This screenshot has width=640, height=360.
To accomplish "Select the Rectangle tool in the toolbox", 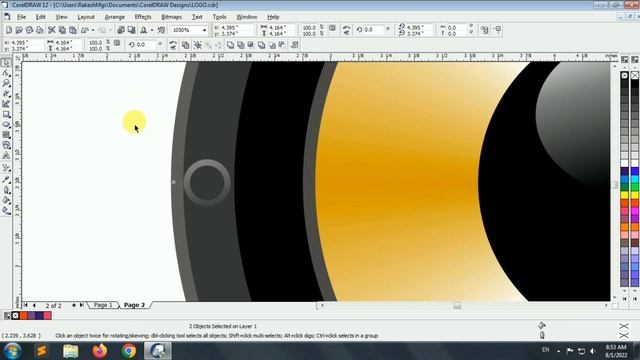I will point(6,114).
